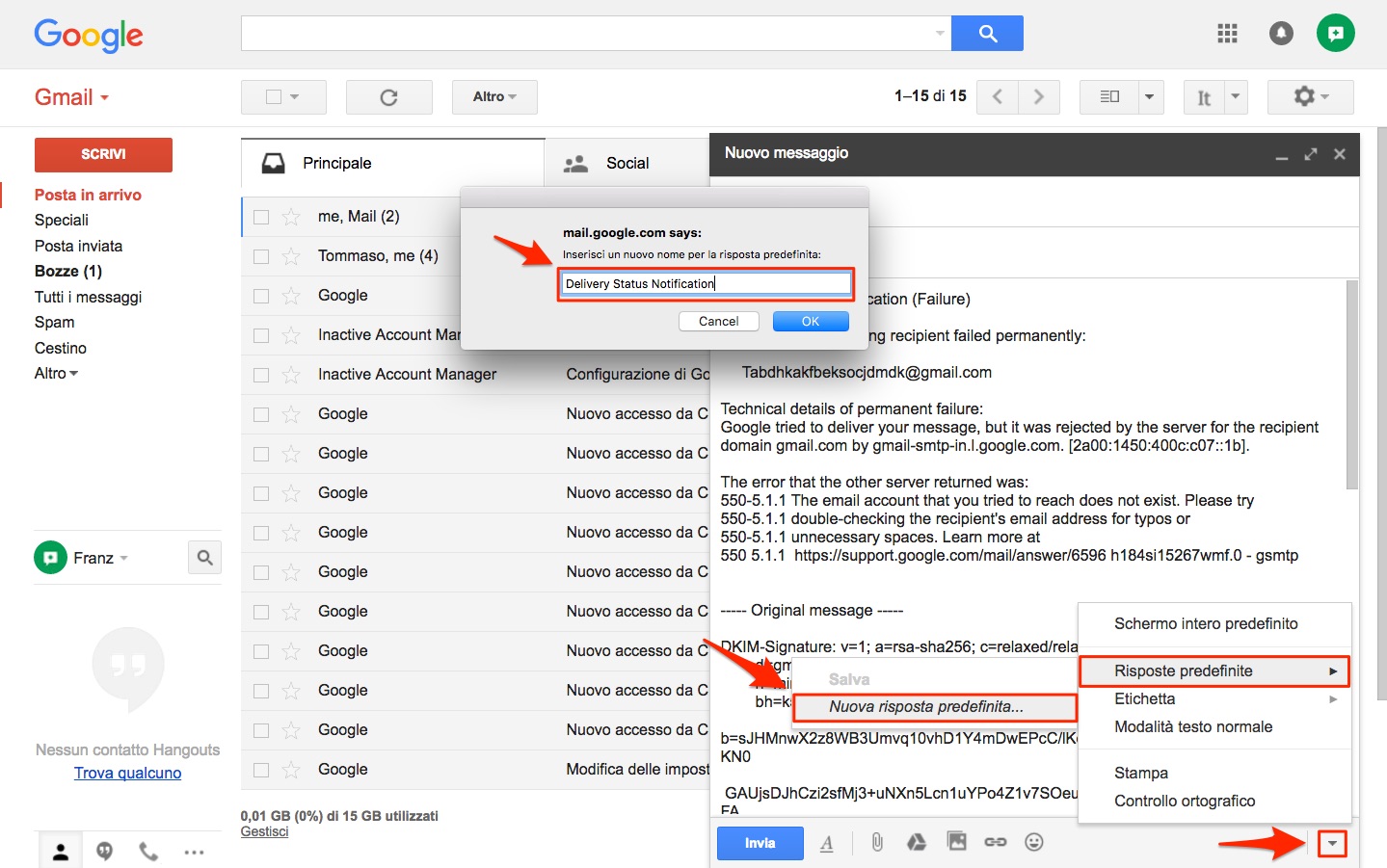Go to next page of messages
The width and height of the screenshot is (1387, 868).
[x=1039, y=97]
